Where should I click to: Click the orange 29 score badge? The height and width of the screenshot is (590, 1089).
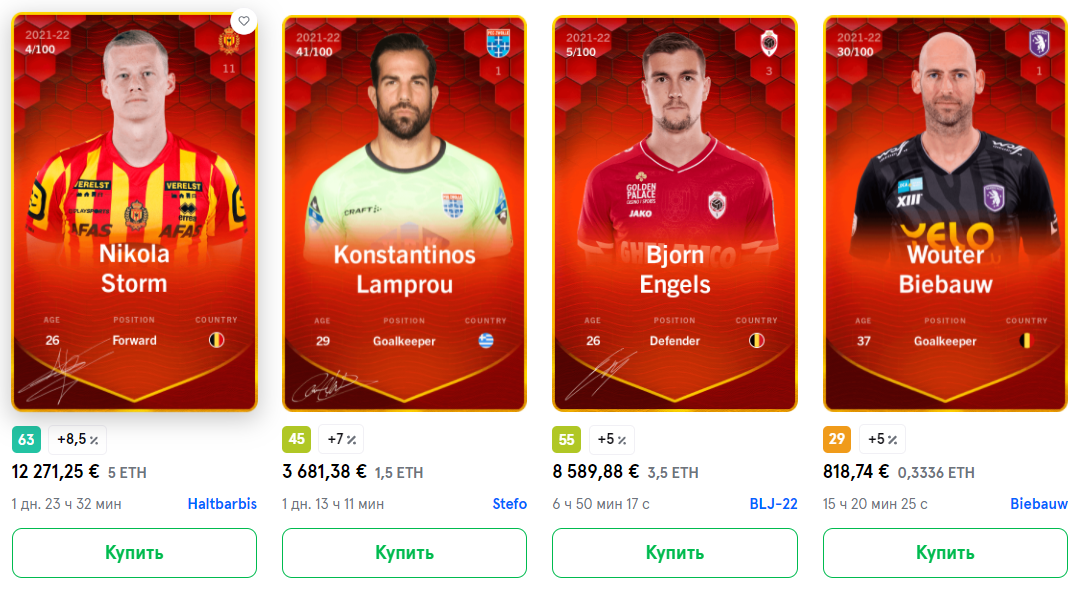[837, 439]
